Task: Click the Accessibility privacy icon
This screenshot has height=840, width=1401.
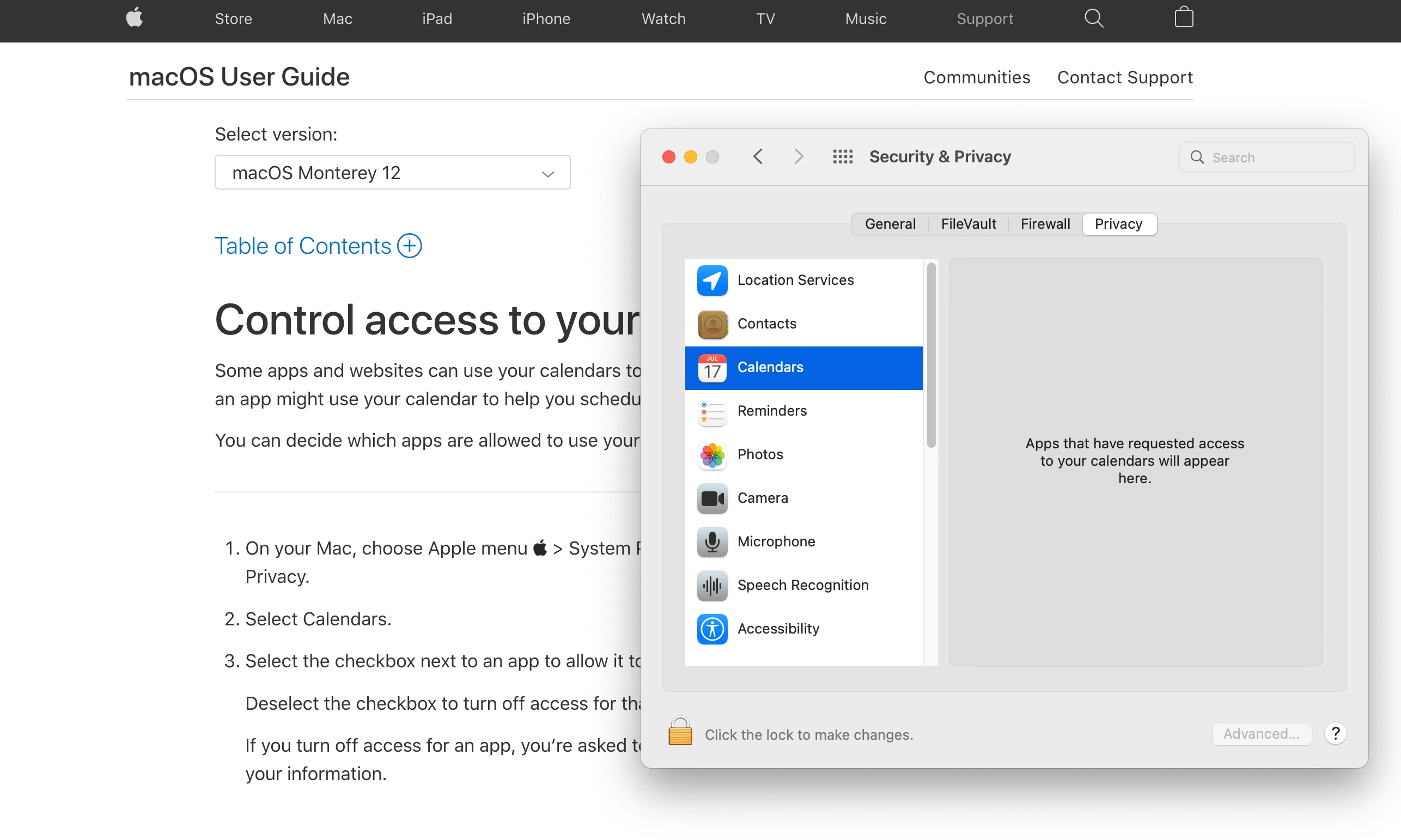Action: [712, 629]
